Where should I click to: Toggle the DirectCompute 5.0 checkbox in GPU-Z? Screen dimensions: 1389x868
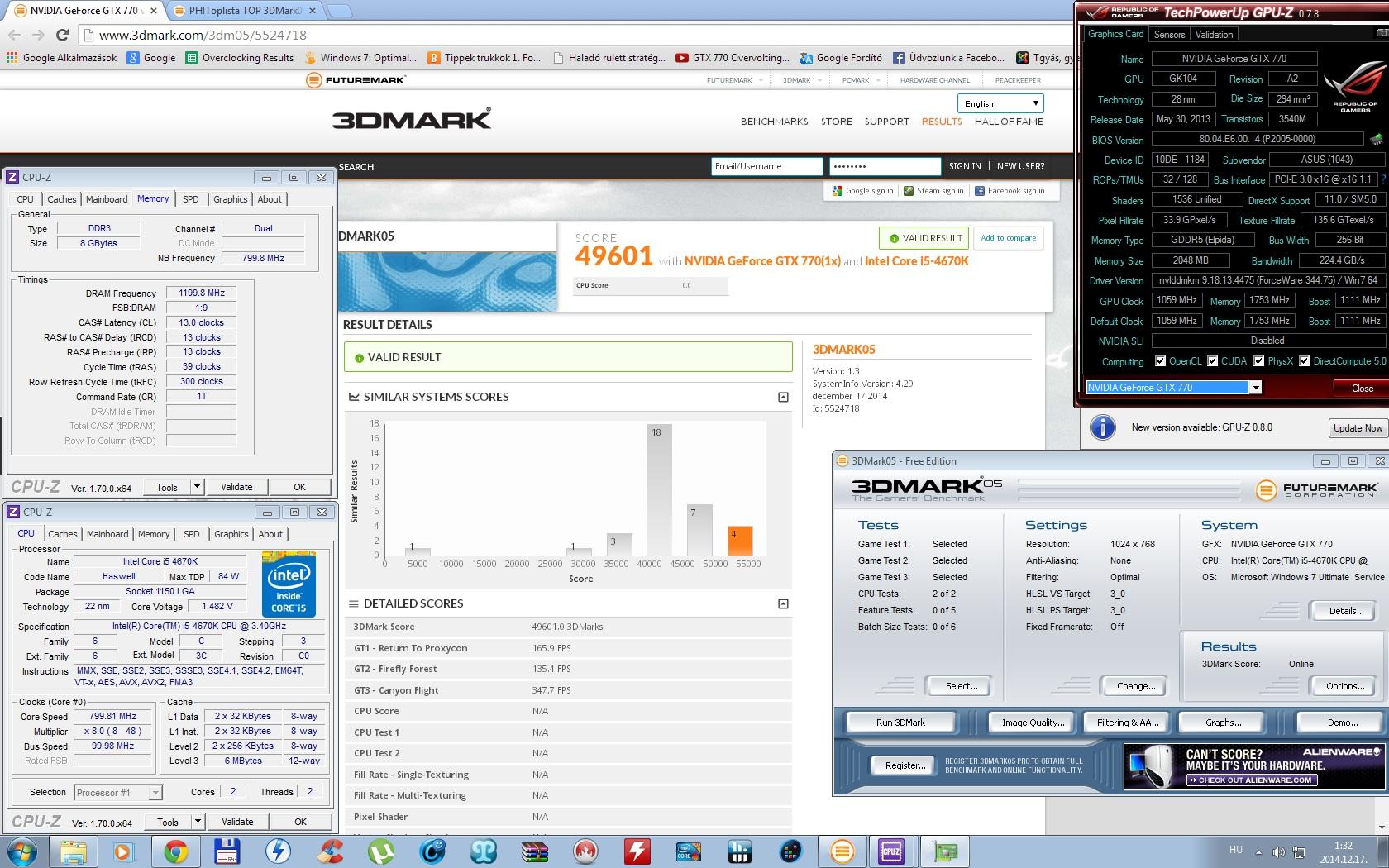coord(1304,361)
